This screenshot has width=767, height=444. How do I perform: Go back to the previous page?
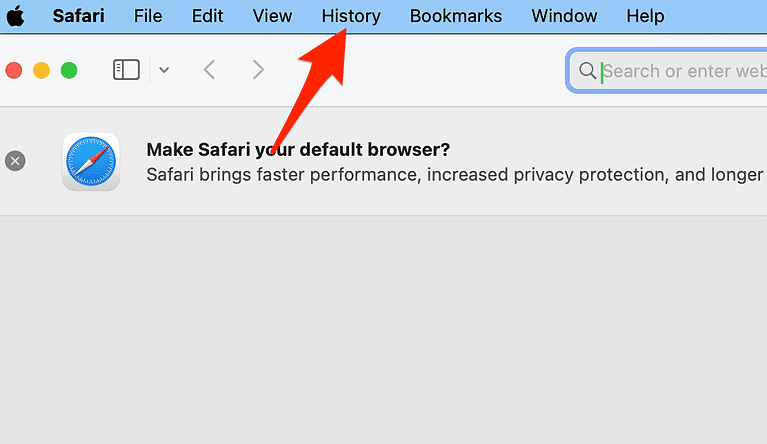209,70
